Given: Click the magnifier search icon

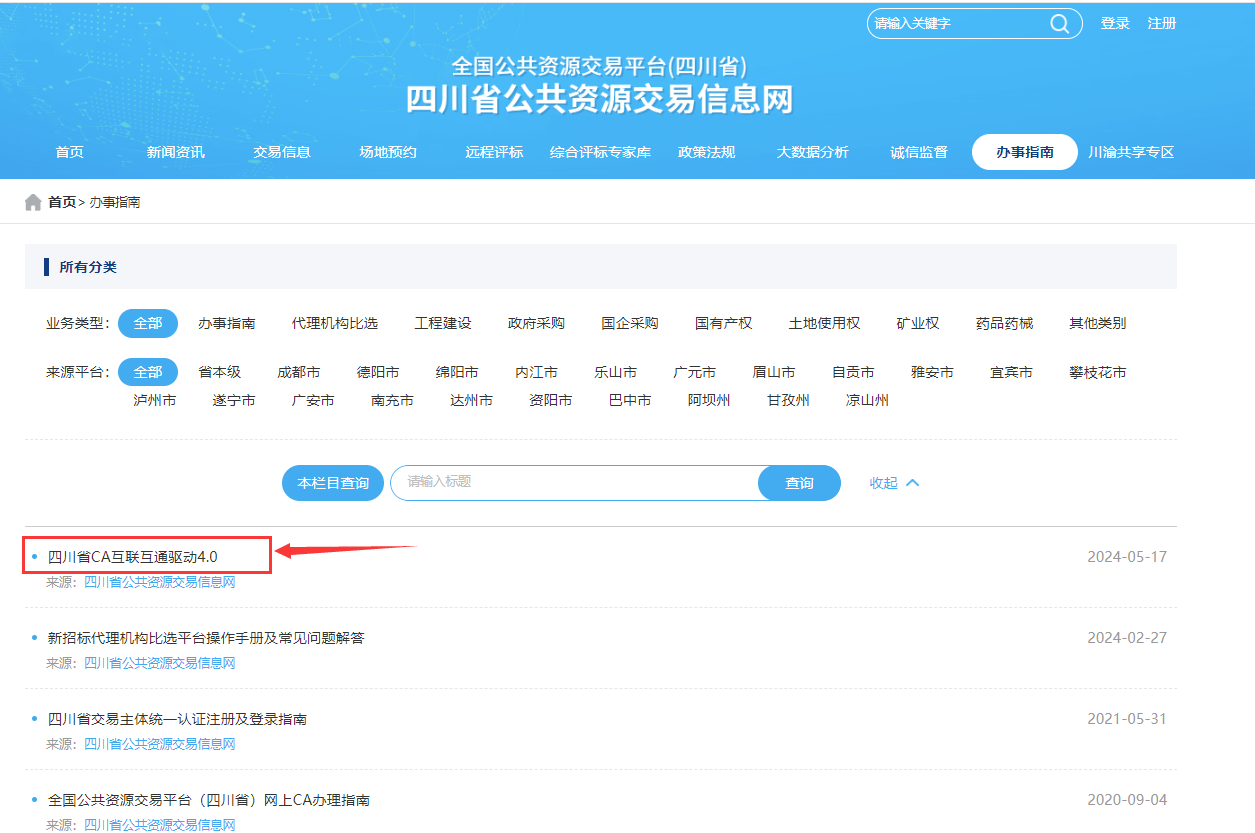Looking at the screenshot, I should [1059, 24].
